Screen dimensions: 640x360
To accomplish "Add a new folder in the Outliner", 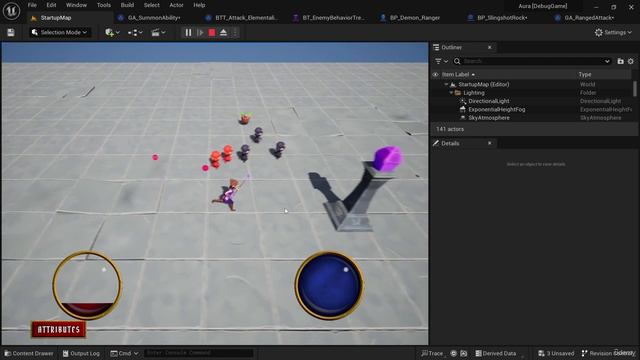I will point(620,61).
